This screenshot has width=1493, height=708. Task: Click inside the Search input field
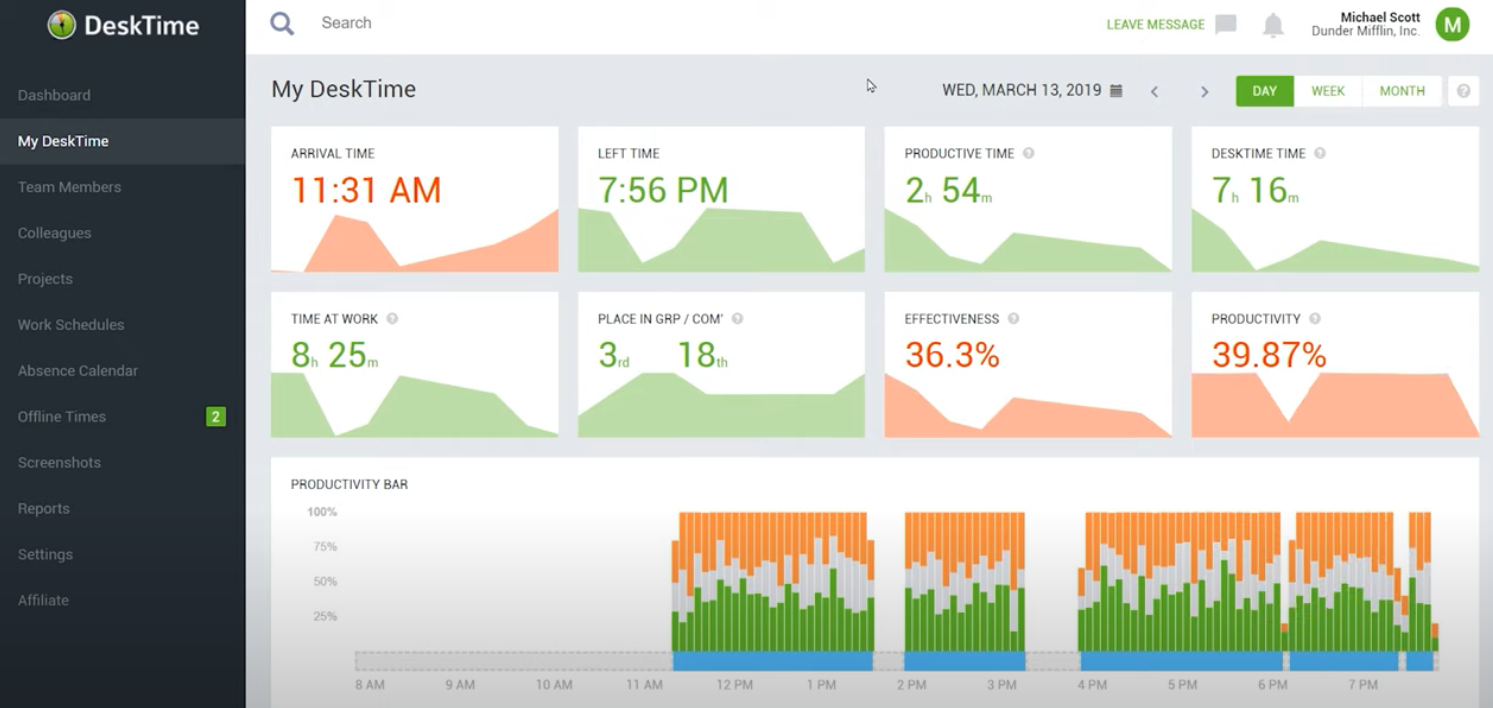(400, 22)
